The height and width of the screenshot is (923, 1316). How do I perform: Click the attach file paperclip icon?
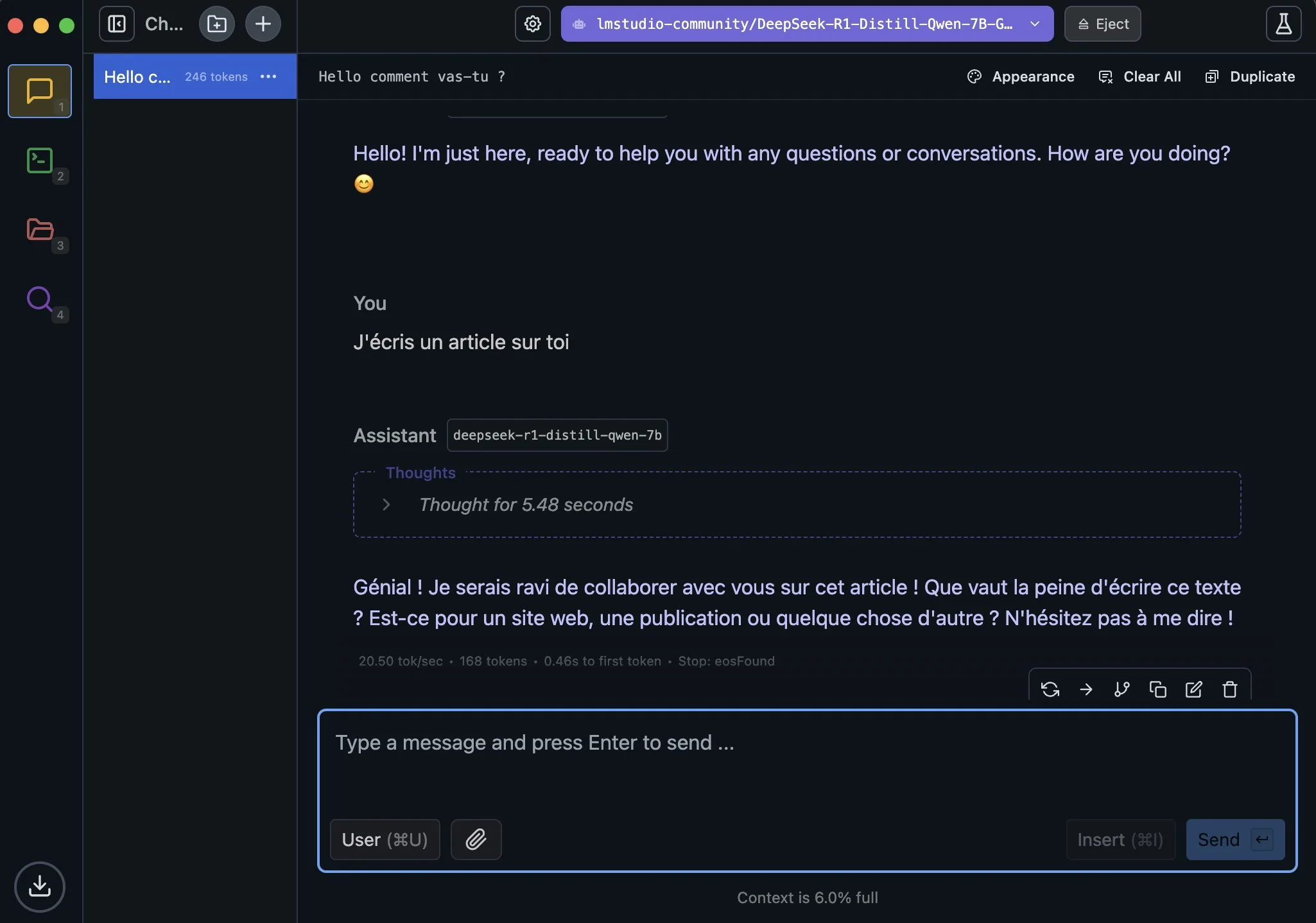click(x=476, y=839)
